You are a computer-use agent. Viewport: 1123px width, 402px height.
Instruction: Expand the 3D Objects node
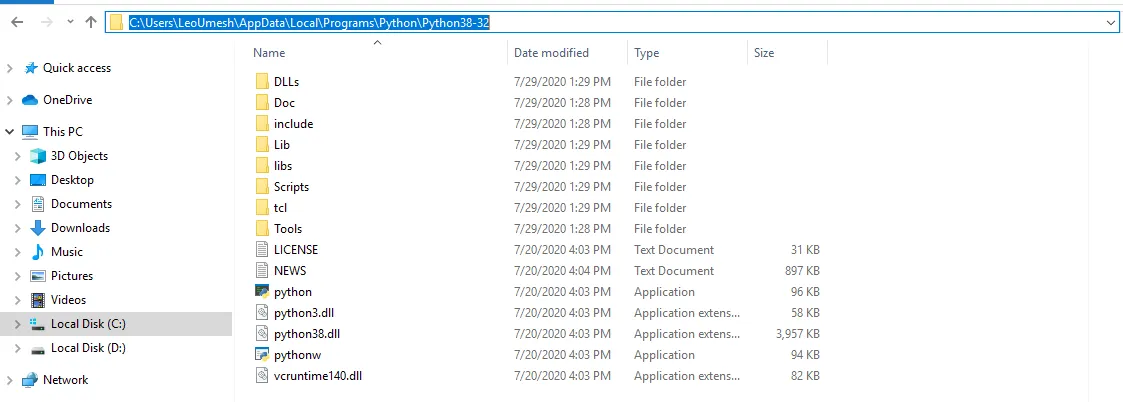pos(18,155)
